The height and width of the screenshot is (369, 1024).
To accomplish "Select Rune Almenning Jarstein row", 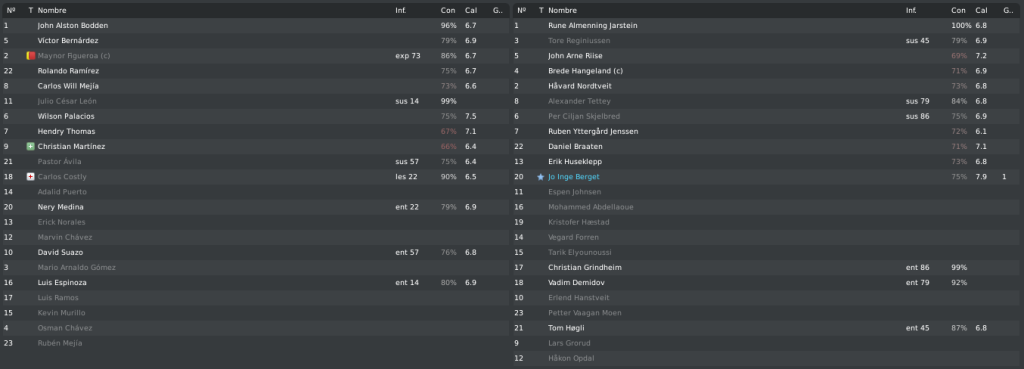I will (x=767, y=25).
